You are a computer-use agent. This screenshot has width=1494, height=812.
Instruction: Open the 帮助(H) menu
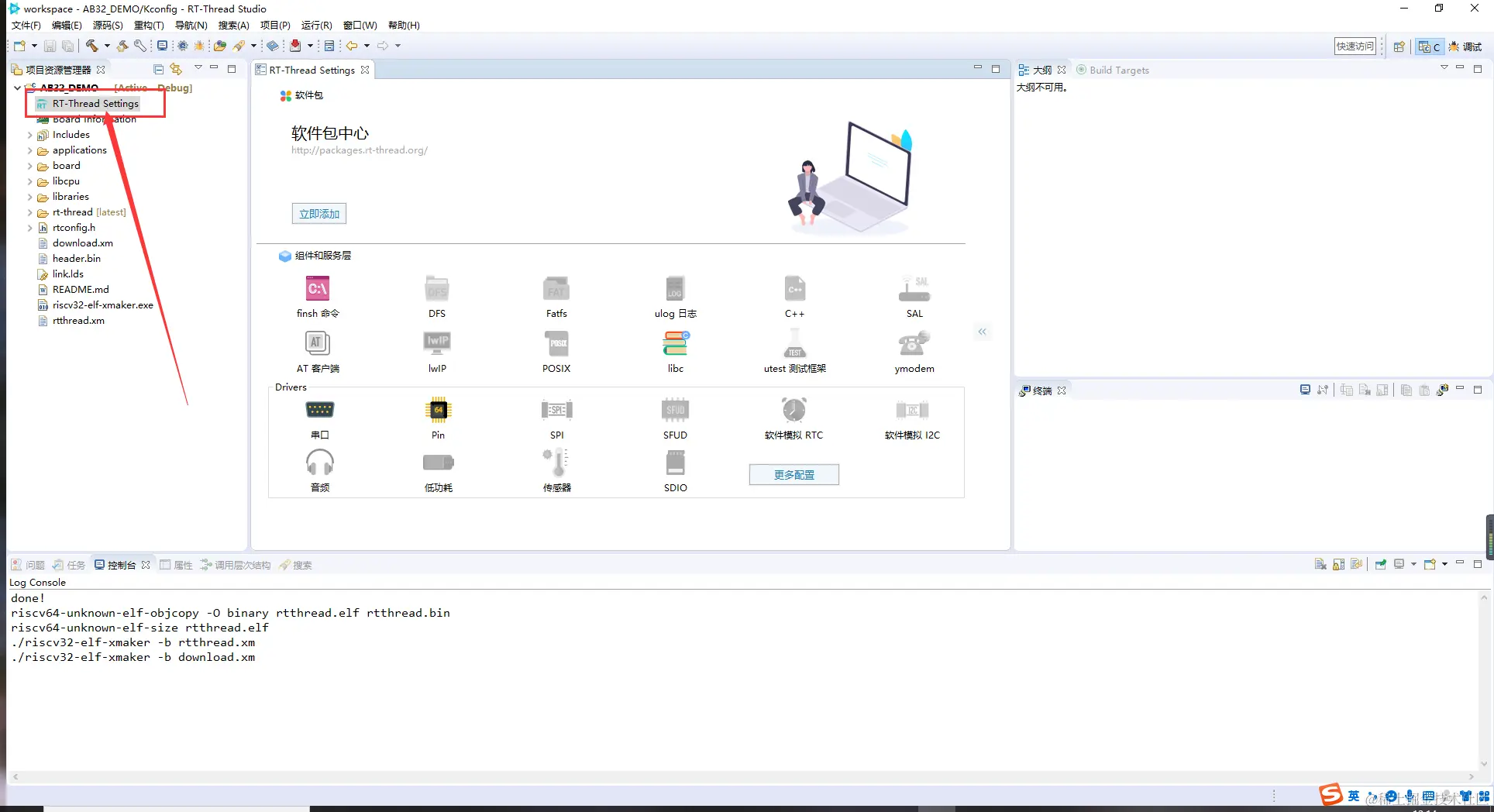404,25
